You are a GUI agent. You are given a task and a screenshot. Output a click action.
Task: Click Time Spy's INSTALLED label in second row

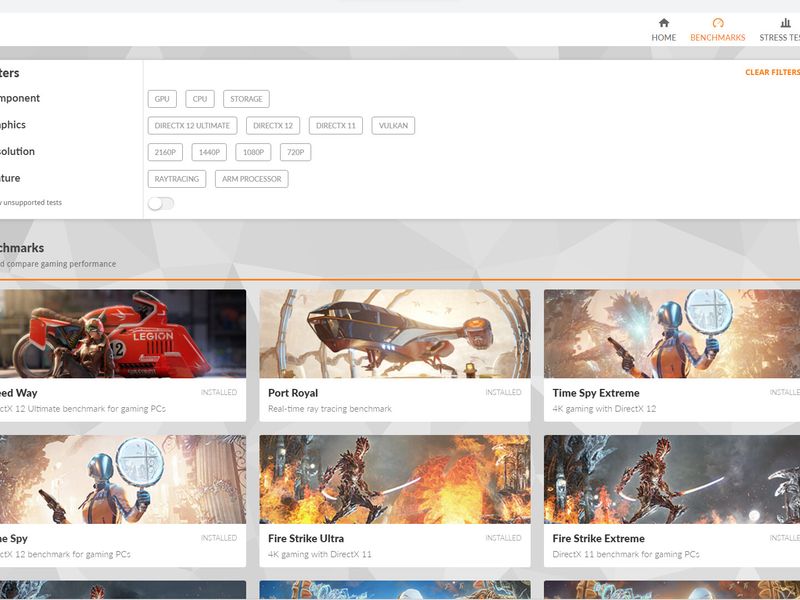tap(219, 538)
